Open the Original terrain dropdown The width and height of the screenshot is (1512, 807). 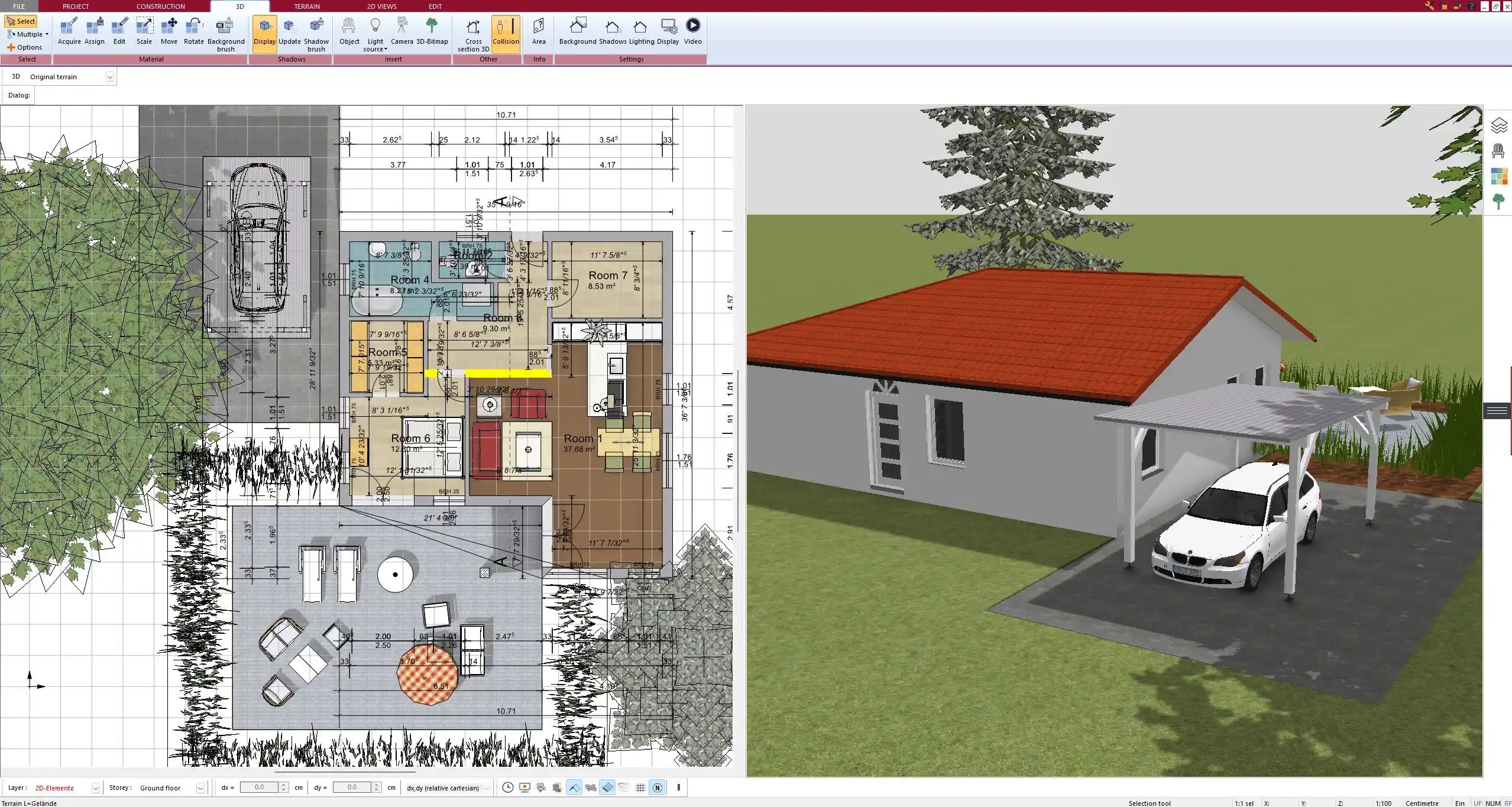tap(110, 76)
